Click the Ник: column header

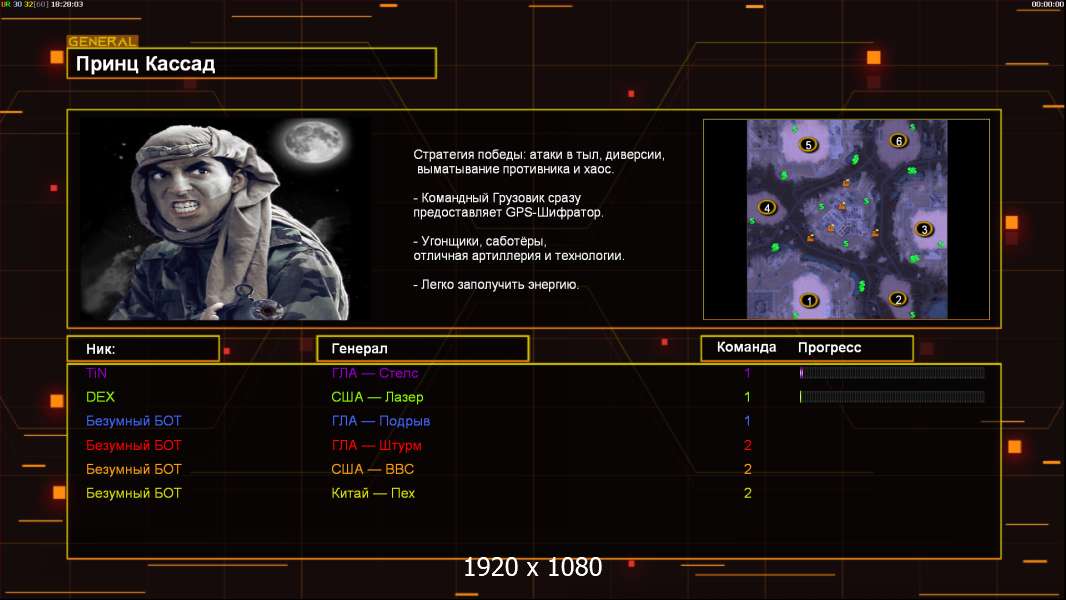click(x=143, y=349)
